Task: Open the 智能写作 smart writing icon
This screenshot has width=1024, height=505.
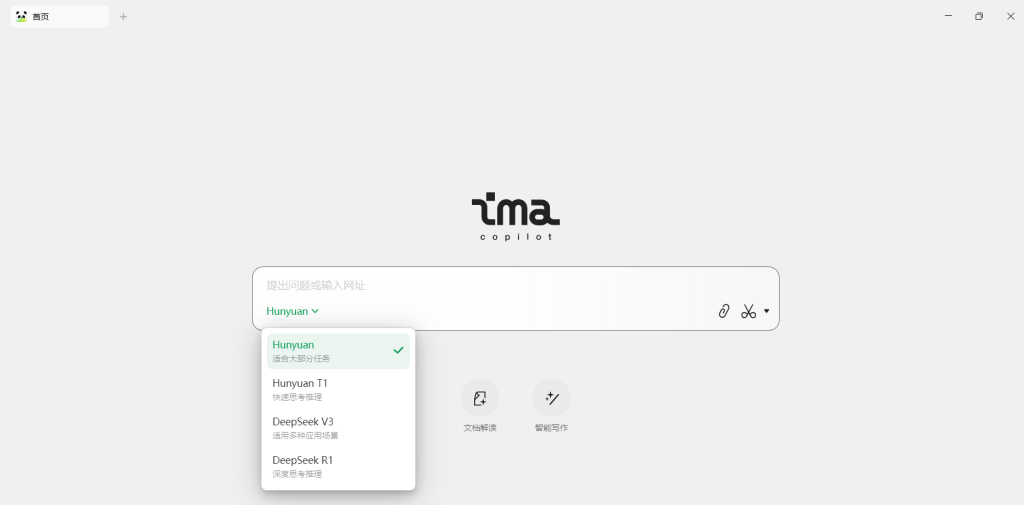Action: (551, 398)
